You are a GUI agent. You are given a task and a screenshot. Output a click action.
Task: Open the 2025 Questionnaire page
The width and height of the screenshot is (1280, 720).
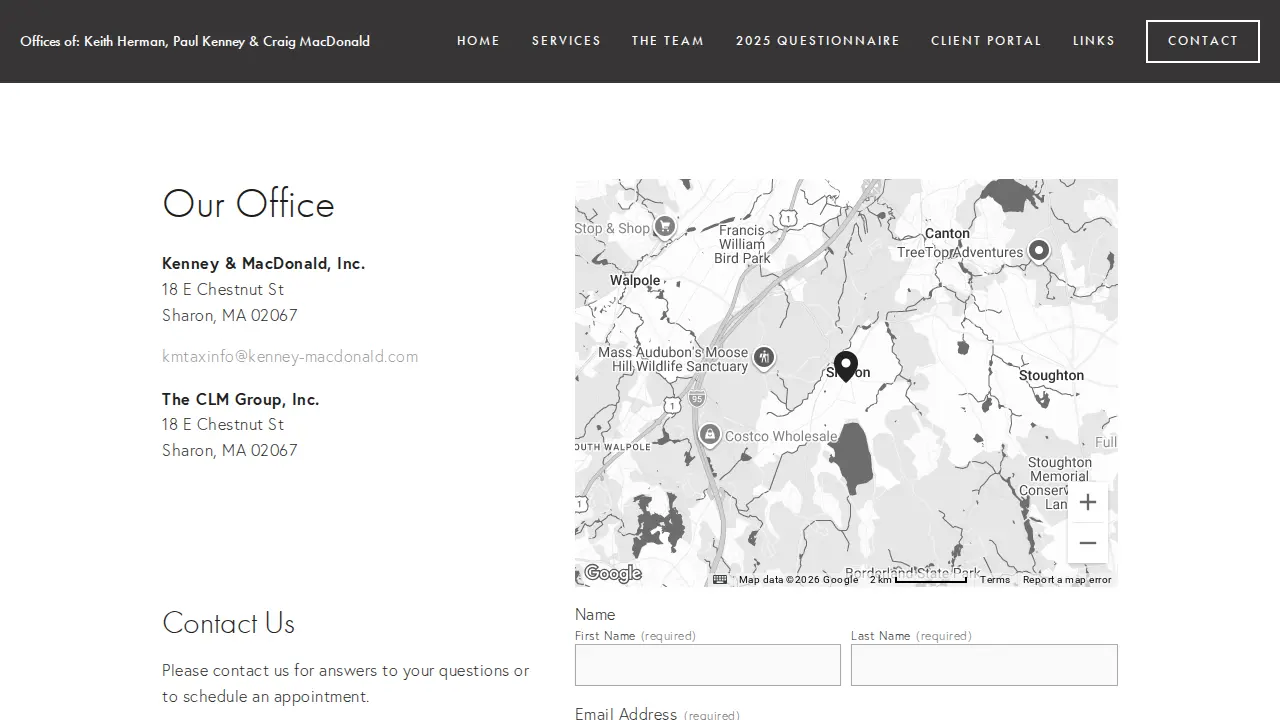[x=818, y=41]
